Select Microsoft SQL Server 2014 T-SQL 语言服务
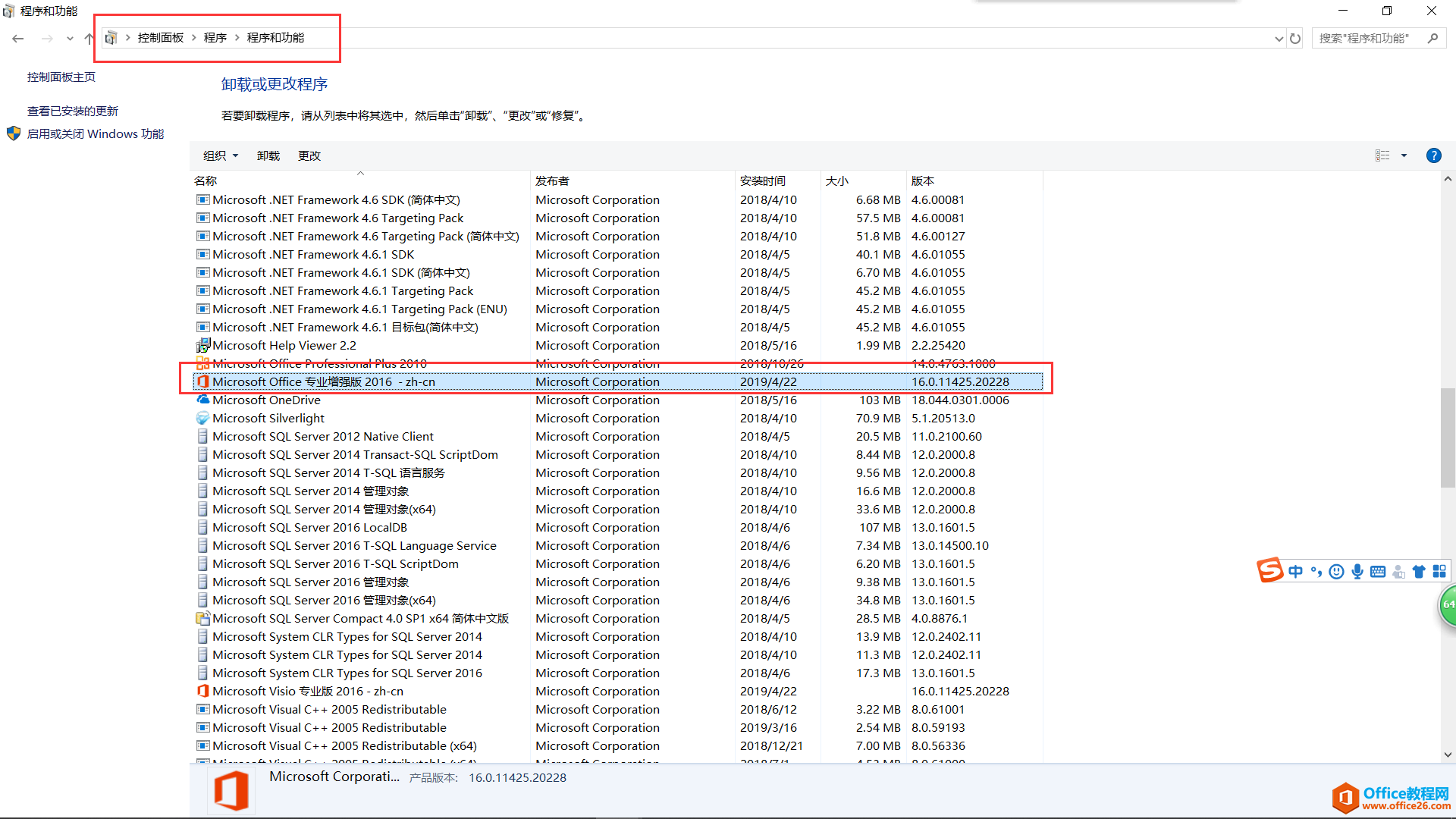The width and height of the screenshot is (1456, 819). point(328,473)
